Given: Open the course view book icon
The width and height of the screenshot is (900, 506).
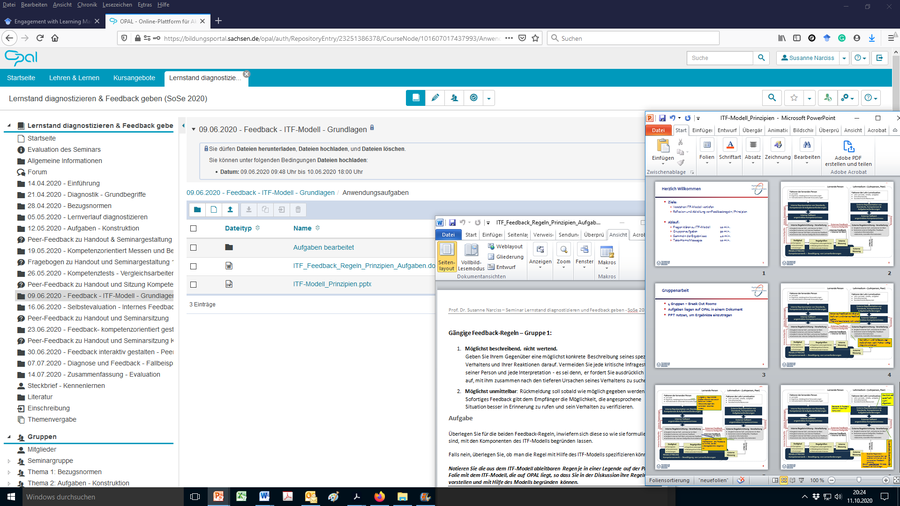Looking at the screenshot, I should point(416,98).
